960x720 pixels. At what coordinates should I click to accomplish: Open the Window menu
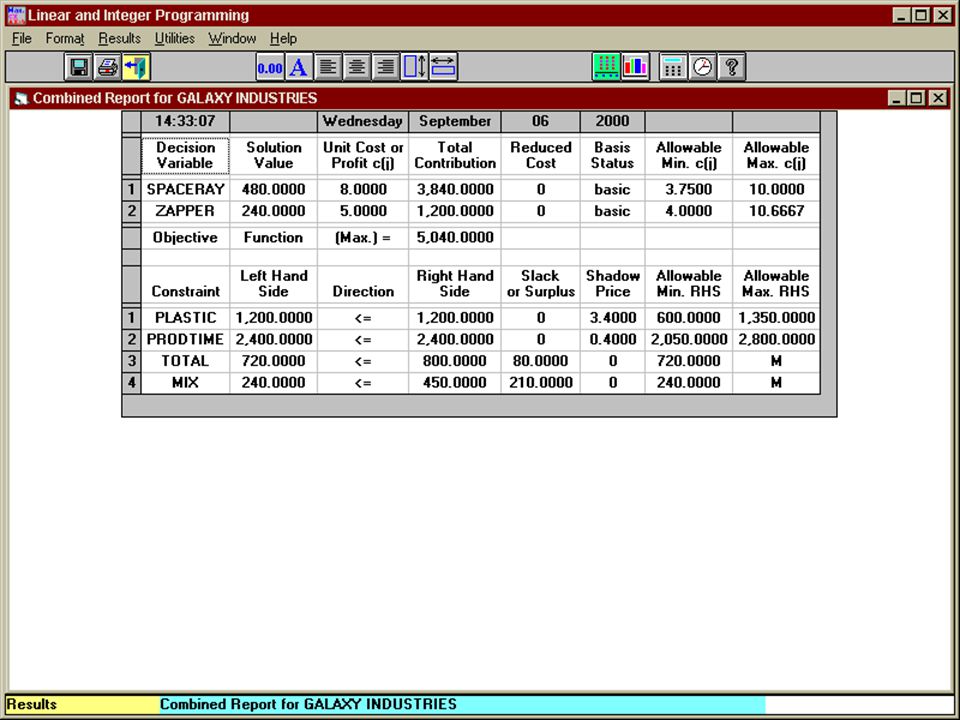point(232,39)
